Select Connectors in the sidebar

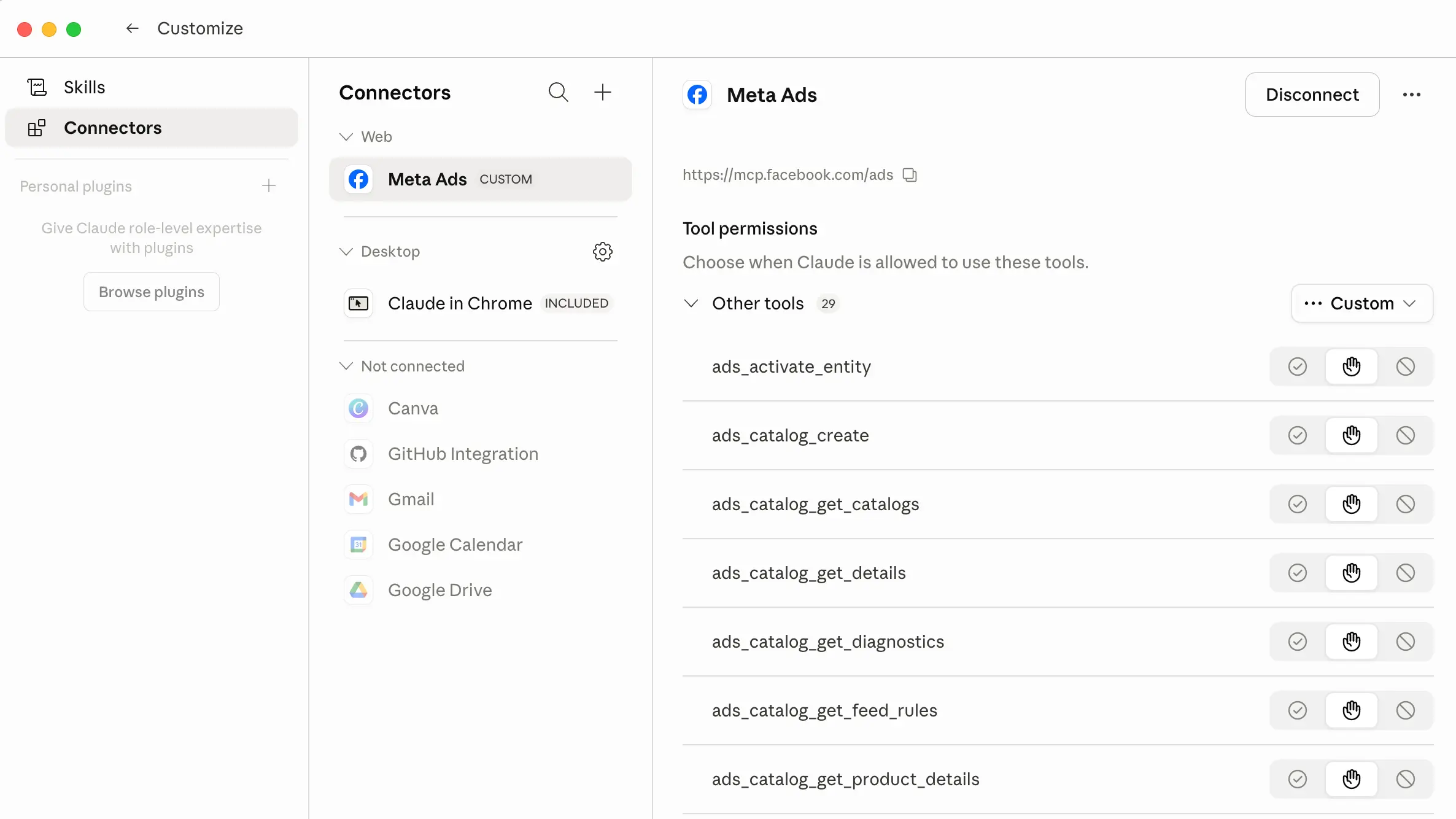[x=151, y=128]
